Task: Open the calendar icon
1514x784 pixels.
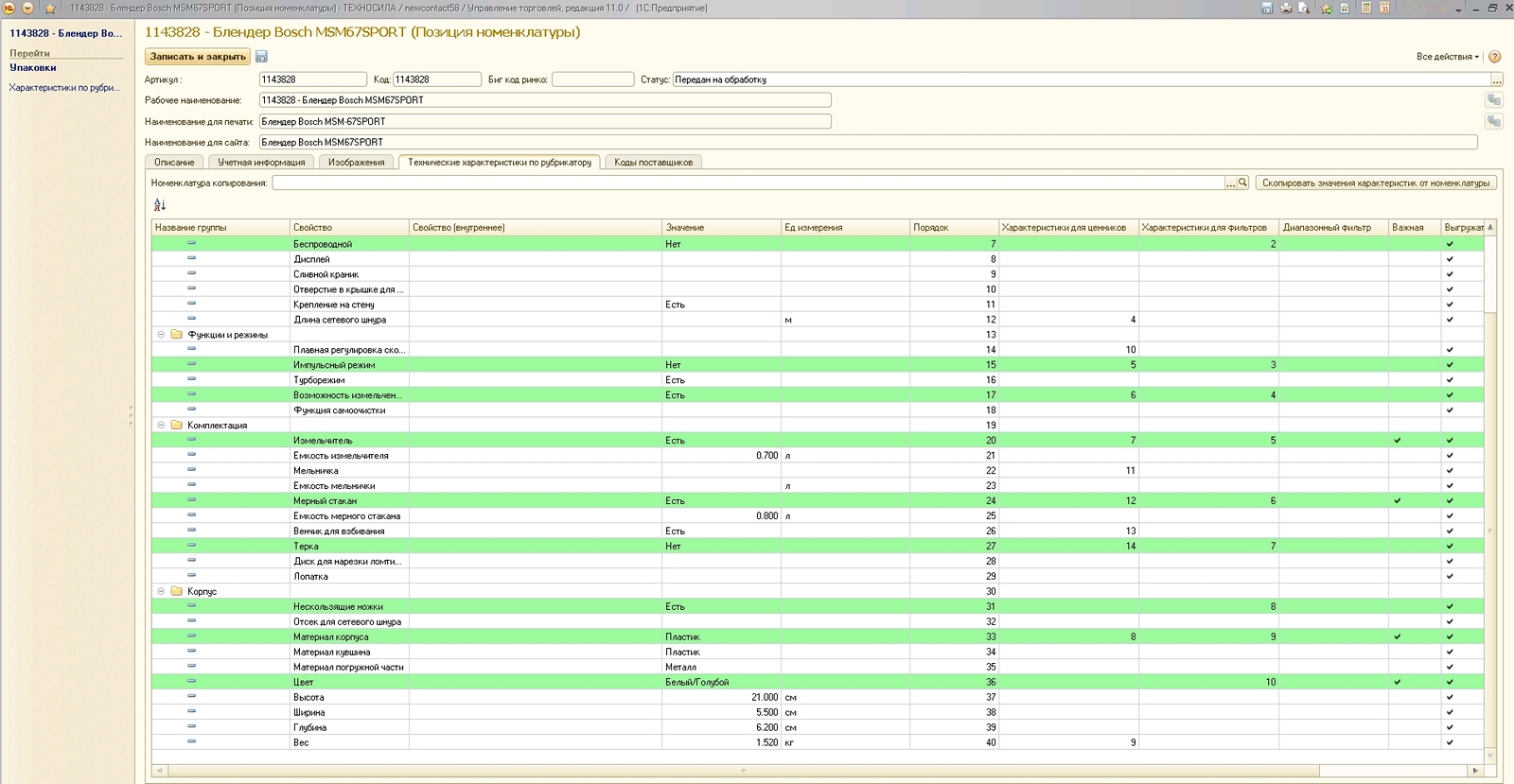Action: (x=1384, y=8)
